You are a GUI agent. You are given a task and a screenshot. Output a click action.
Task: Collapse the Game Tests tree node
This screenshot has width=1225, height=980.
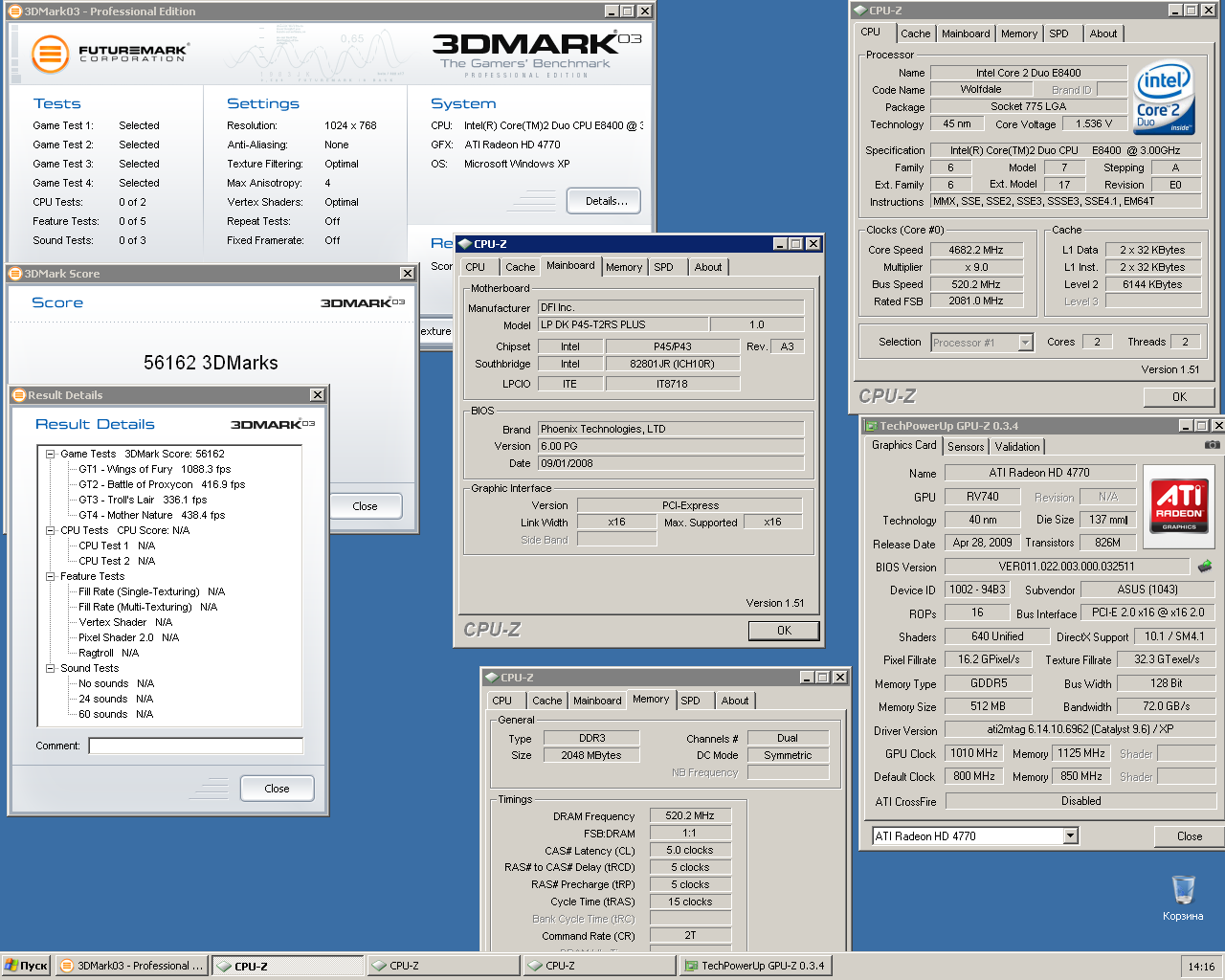click(50, 454)
